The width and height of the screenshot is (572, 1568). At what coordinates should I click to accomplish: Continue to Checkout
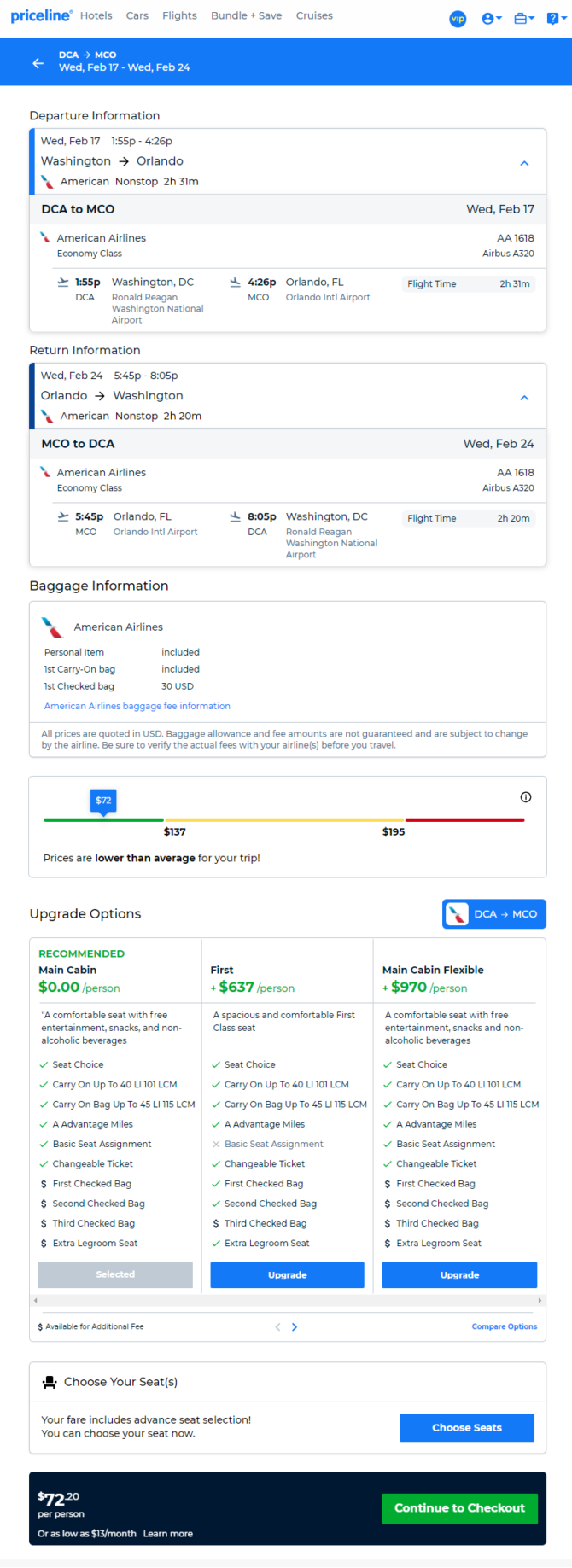(459, 1508)
